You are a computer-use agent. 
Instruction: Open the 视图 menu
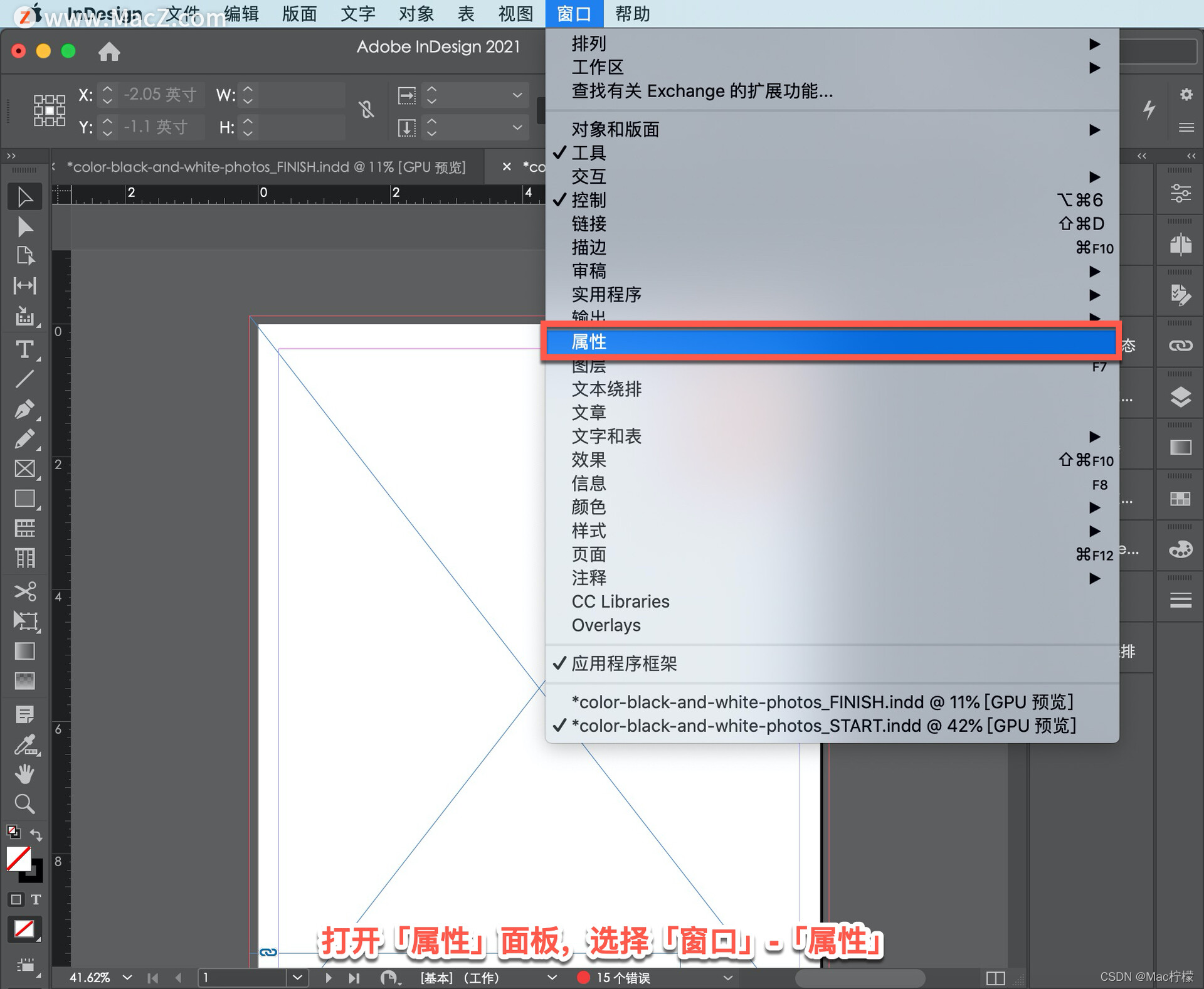coord(514,14)
